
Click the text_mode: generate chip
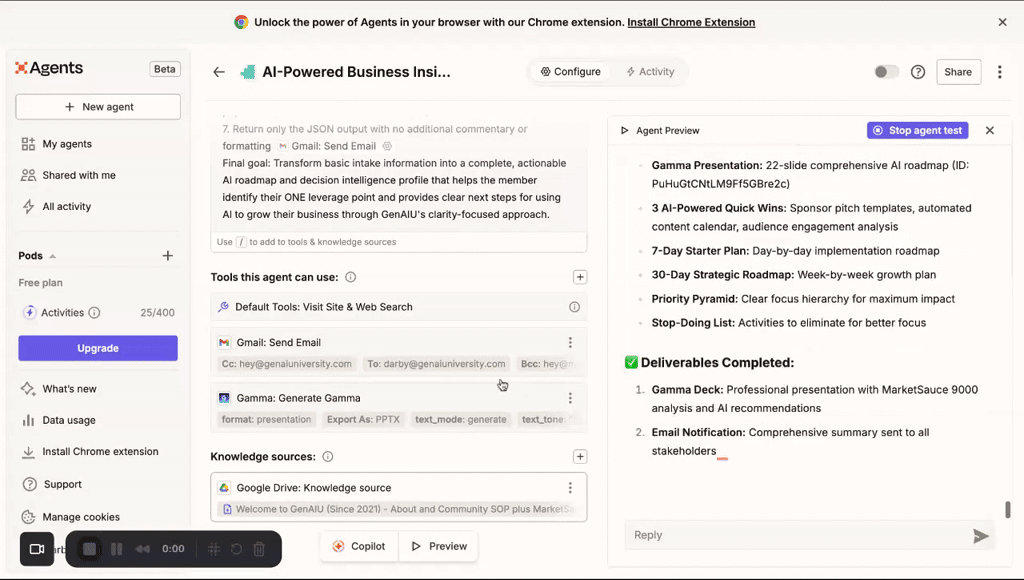pos(460,419)
